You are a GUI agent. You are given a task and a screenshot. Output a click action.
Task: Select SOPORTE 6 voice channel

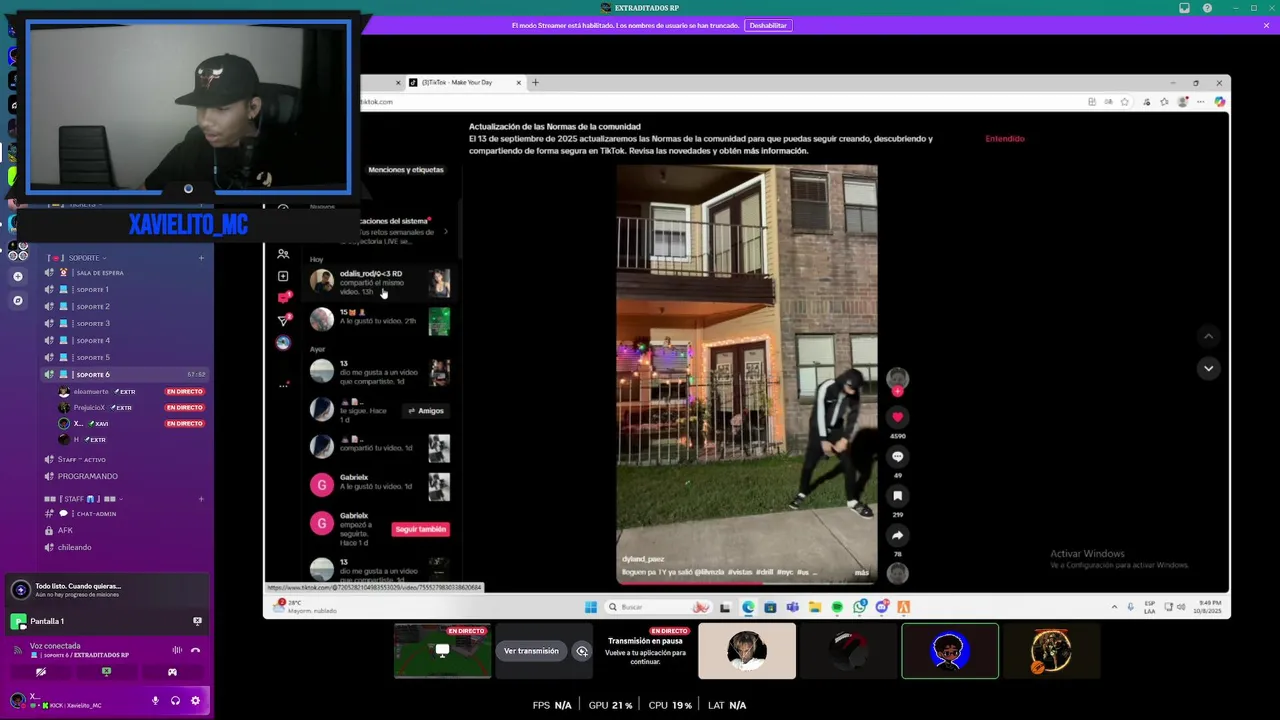click(125, 374)
